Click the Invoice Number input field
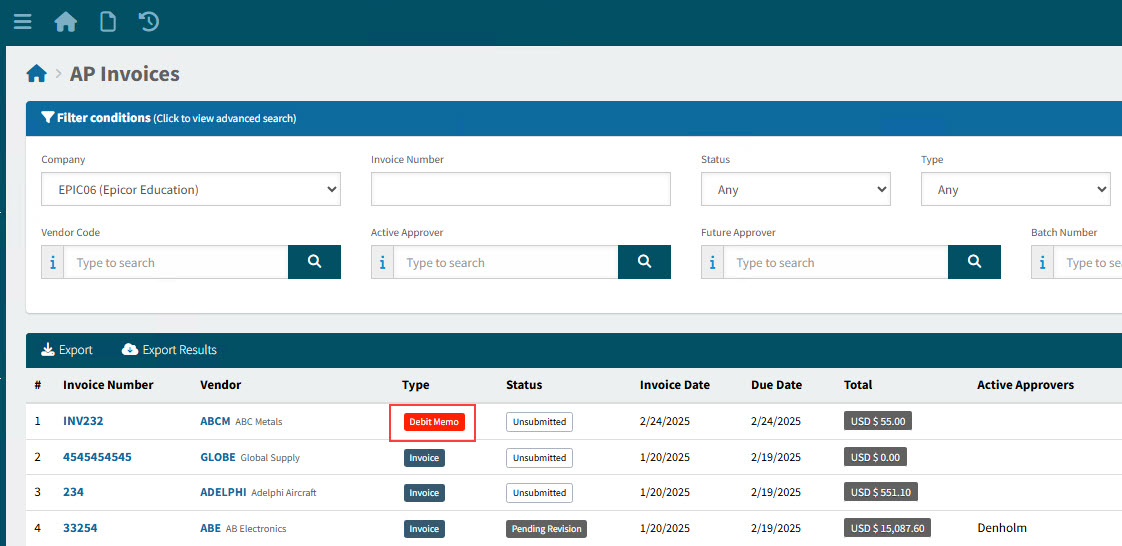The height and width of the screenshot is (546, 1122). tap(520, 189)
